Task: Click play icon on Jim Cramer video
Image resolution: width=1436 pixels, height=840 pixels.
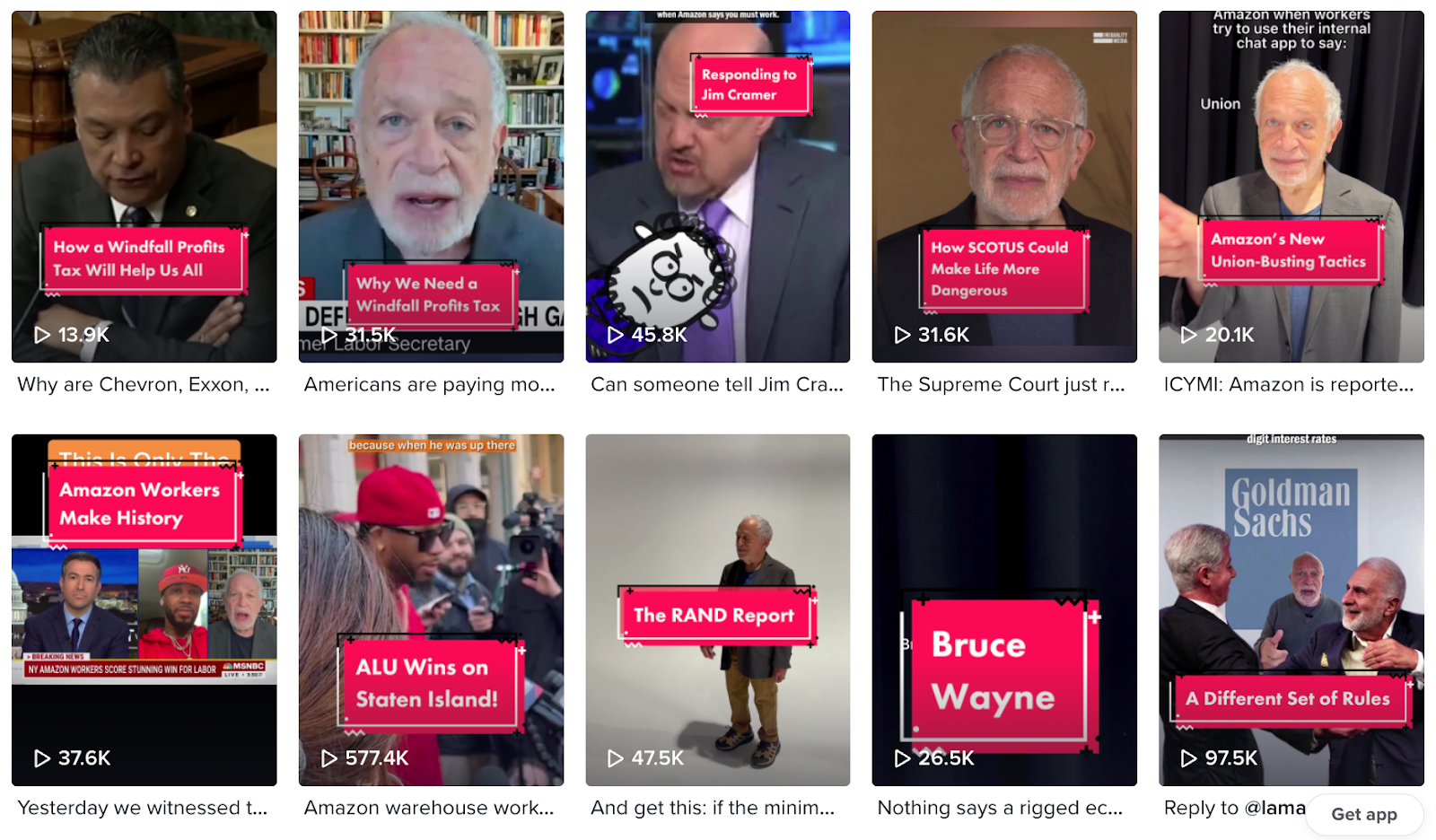Action: (616, 335)
